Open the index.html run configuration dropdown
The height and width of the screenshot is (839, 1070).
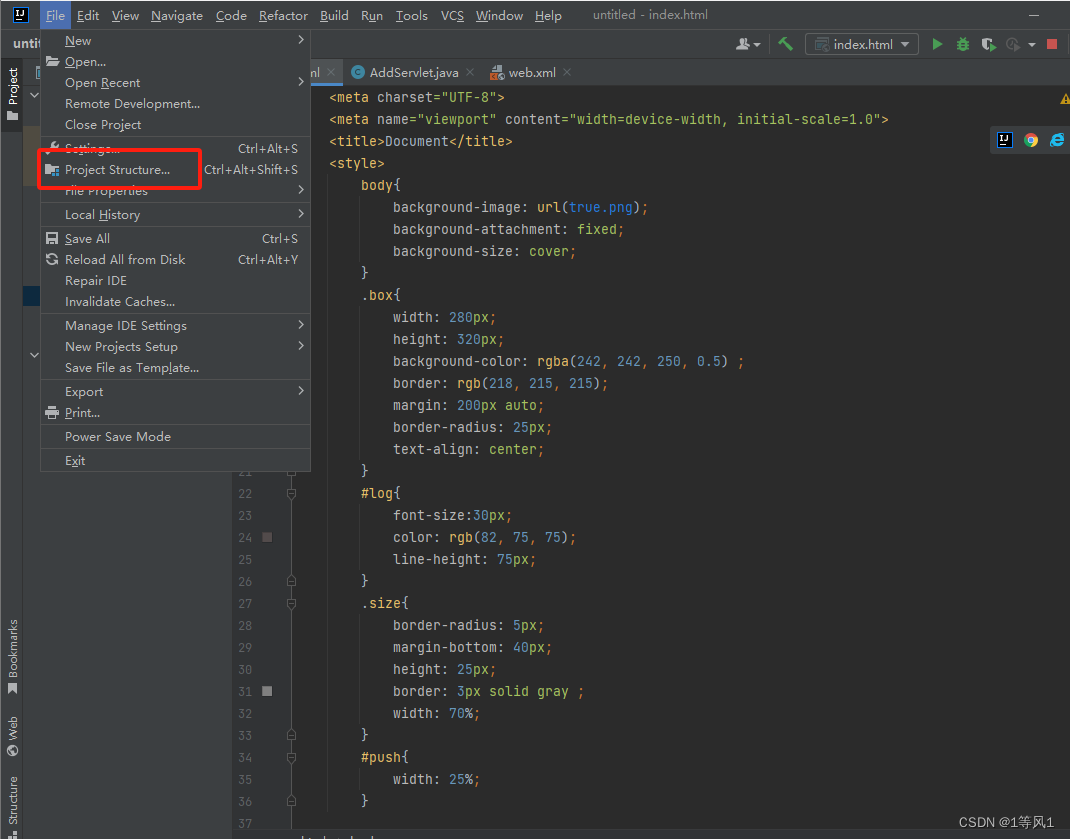(862, 44)
